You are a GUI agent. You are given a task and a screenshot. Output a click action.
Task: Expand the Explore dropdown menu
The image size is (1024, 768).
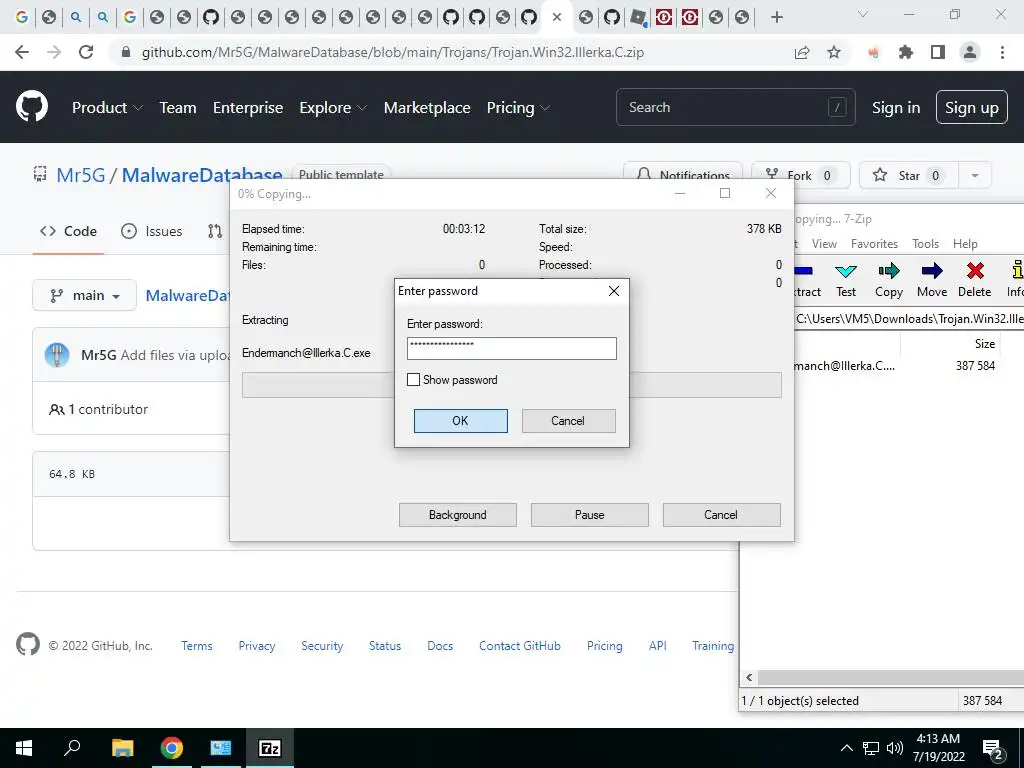(333, 108)
